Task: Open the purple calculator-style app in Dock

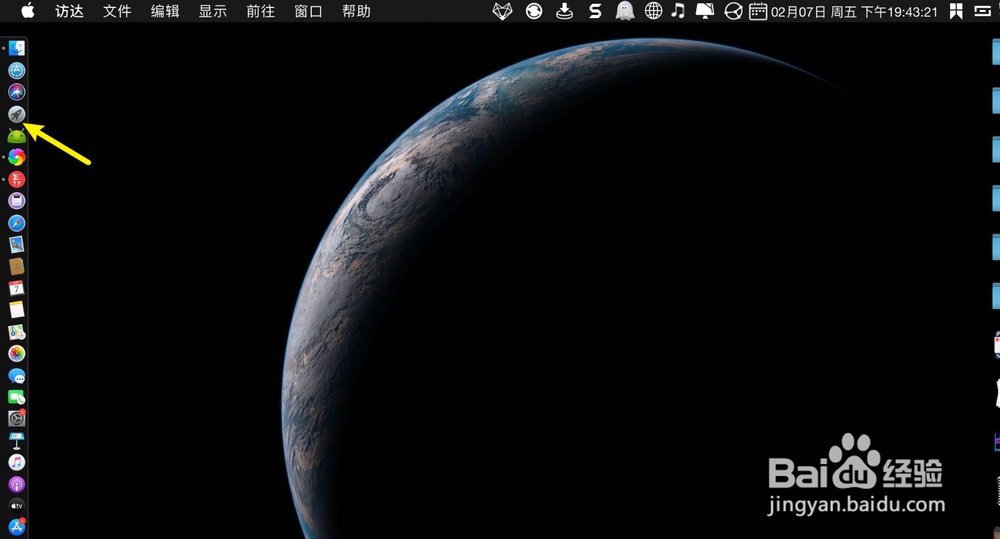Action: 17,201
